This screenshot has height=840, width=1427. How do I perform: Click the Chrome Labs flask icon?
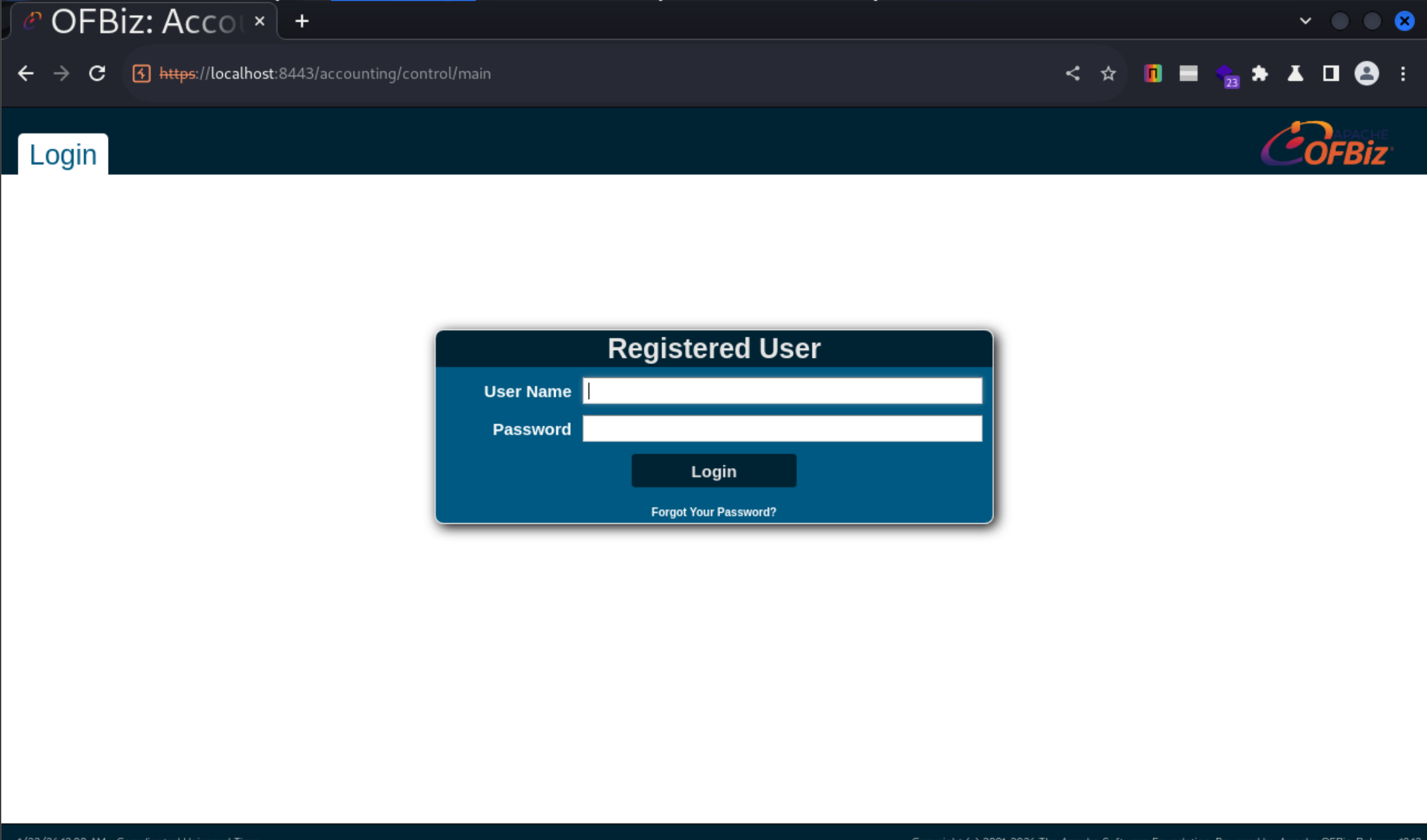[x=1295, y=74]
